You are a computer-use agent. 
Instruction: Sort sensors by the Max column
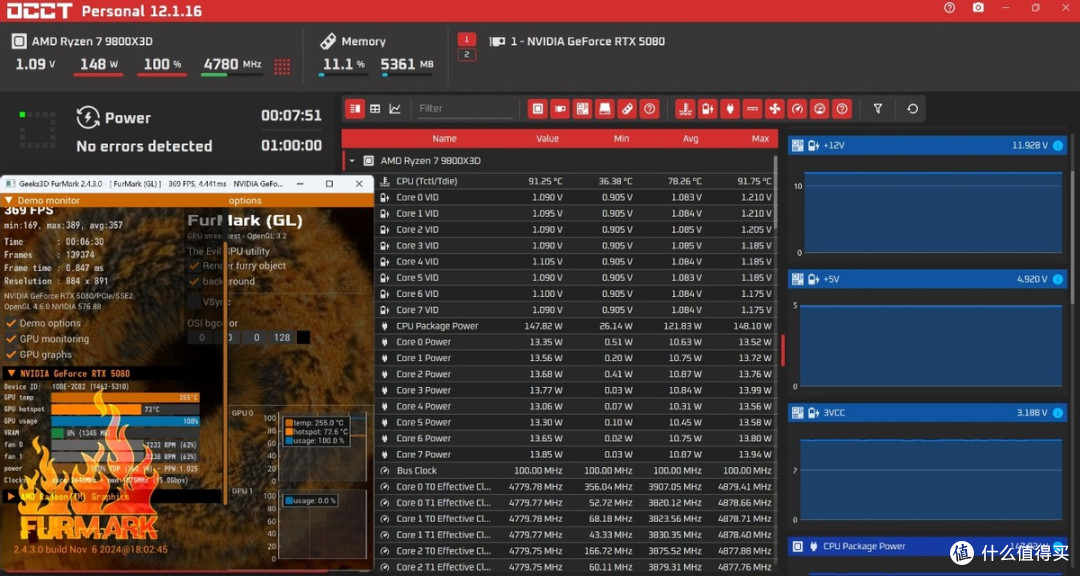point(760,138)
